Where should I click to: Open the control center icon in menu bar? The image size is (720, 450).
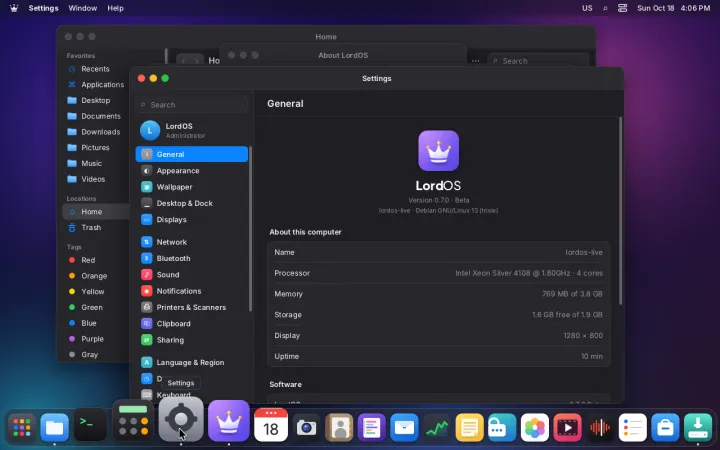point(623,8)
